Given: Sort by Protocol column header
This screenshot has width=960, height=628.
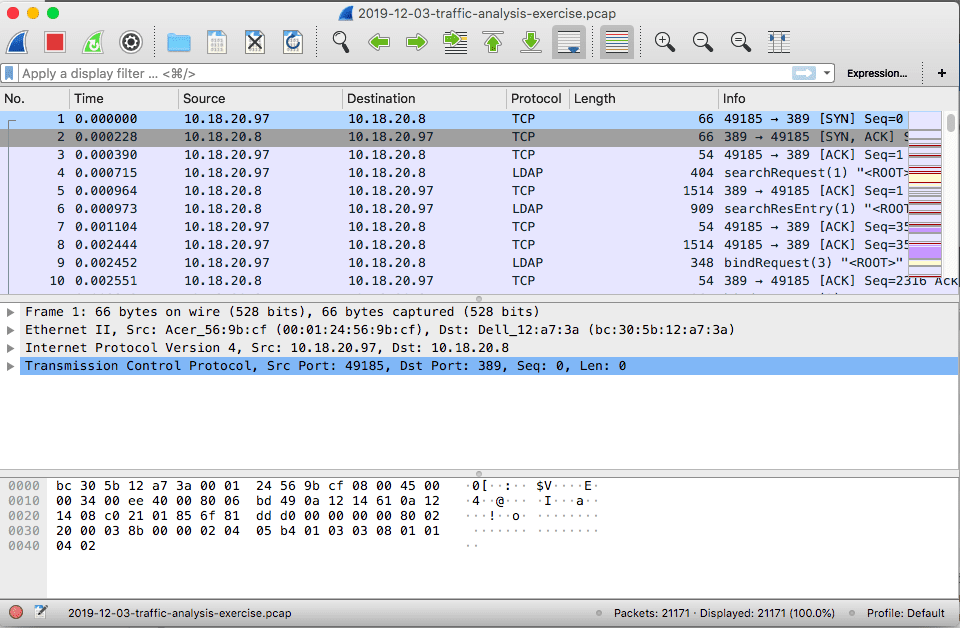Looking at the screenshot, I should [x=538, y=99].
